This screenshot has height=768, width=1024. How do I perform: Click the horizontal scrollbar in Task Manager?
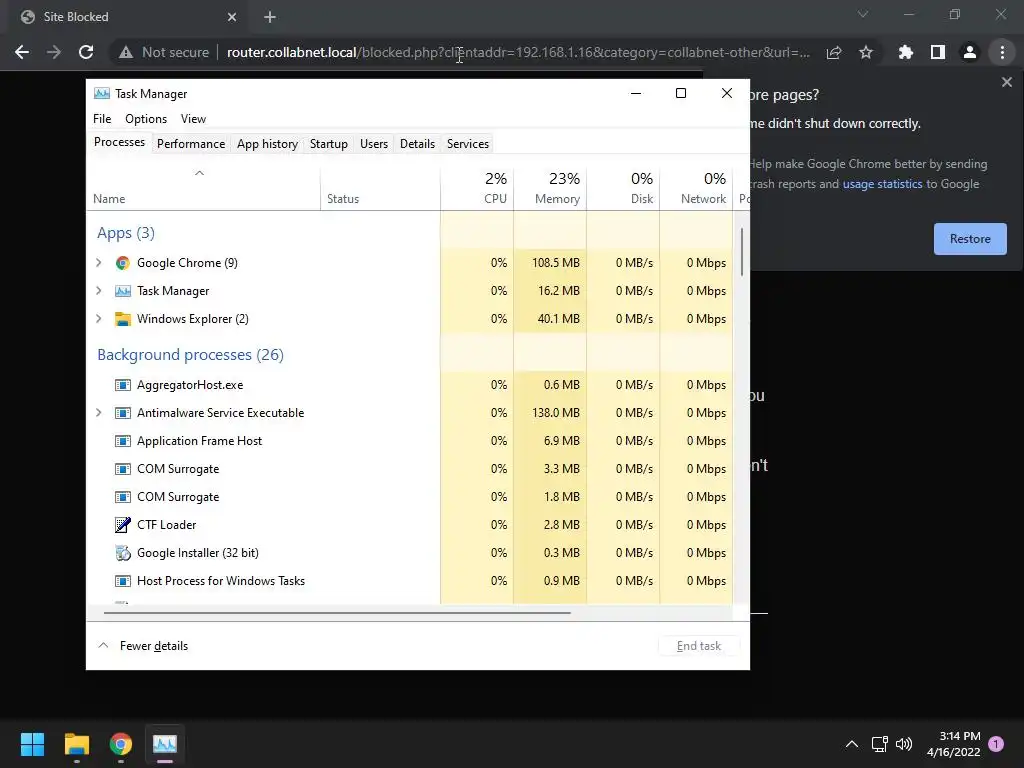337,613
